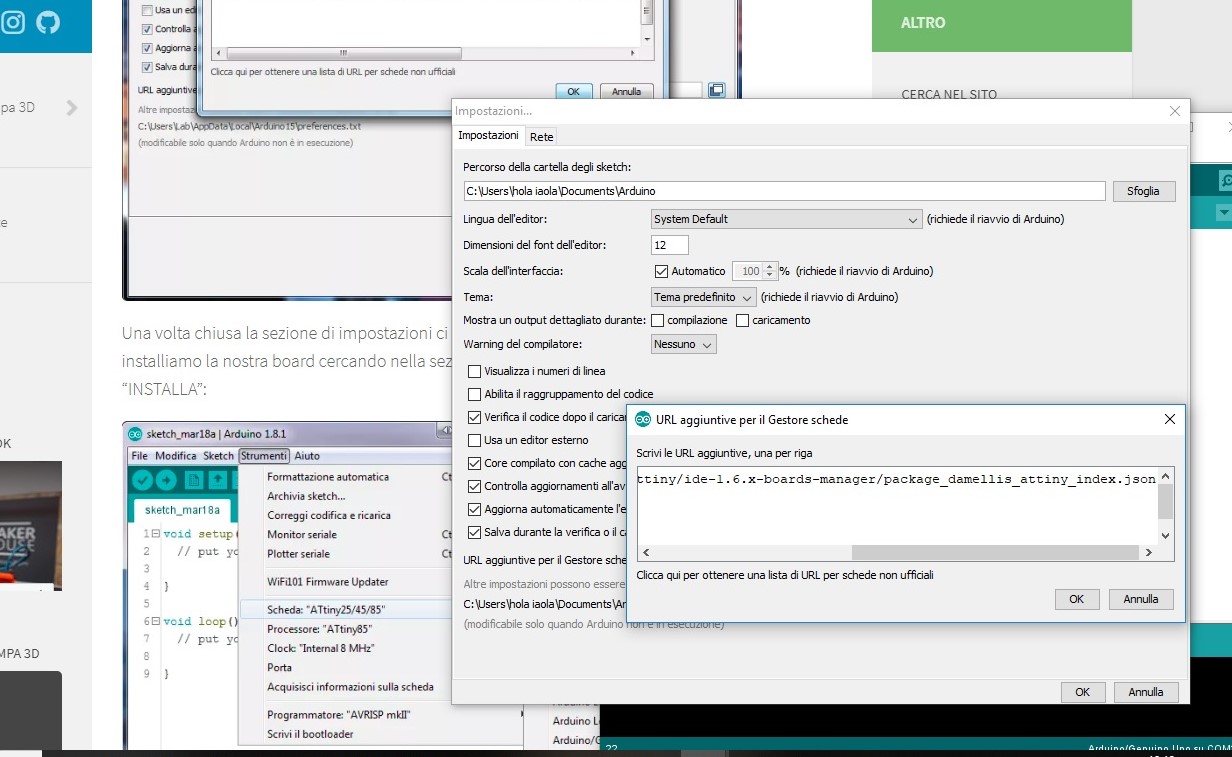Viewport: 1232px width, 757px height.
Task: Click the Arduino logo in URL aggiuntive dialog title
Action: pyautogui.click(x=643, y=420)
